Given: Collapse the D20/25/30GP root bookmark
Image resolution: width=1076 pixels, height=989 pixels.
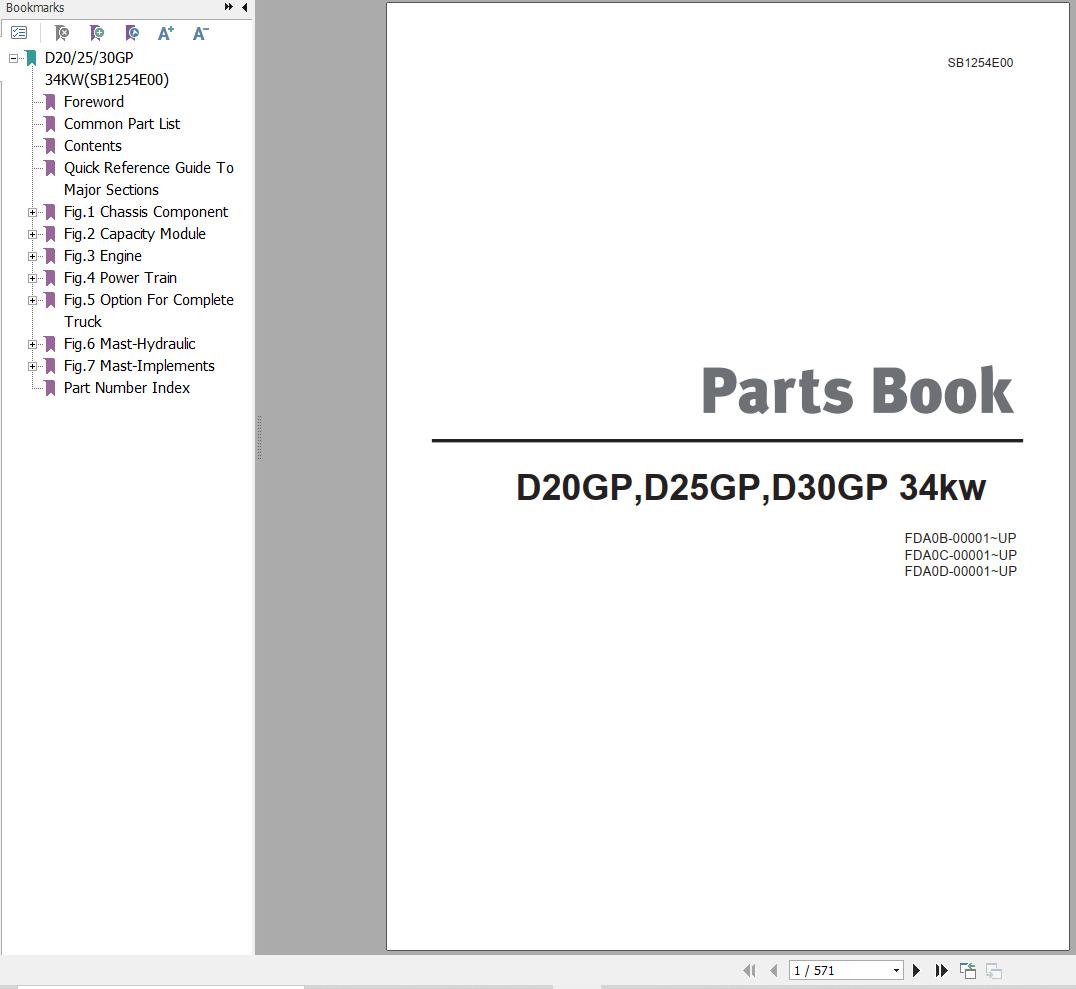Looking at the screenshot, I should [13, 58].
